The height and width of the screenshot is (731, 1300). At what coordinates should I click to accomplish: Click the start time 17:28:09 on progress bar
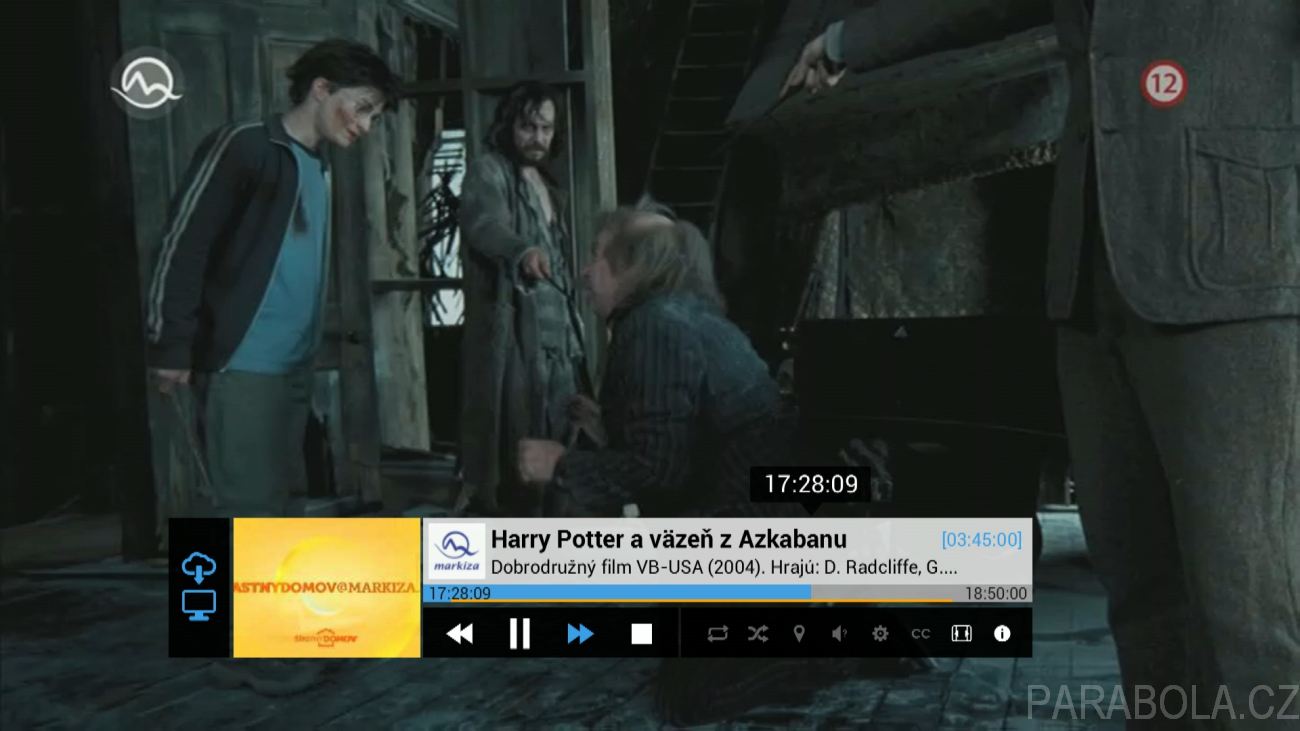point(460,593)
